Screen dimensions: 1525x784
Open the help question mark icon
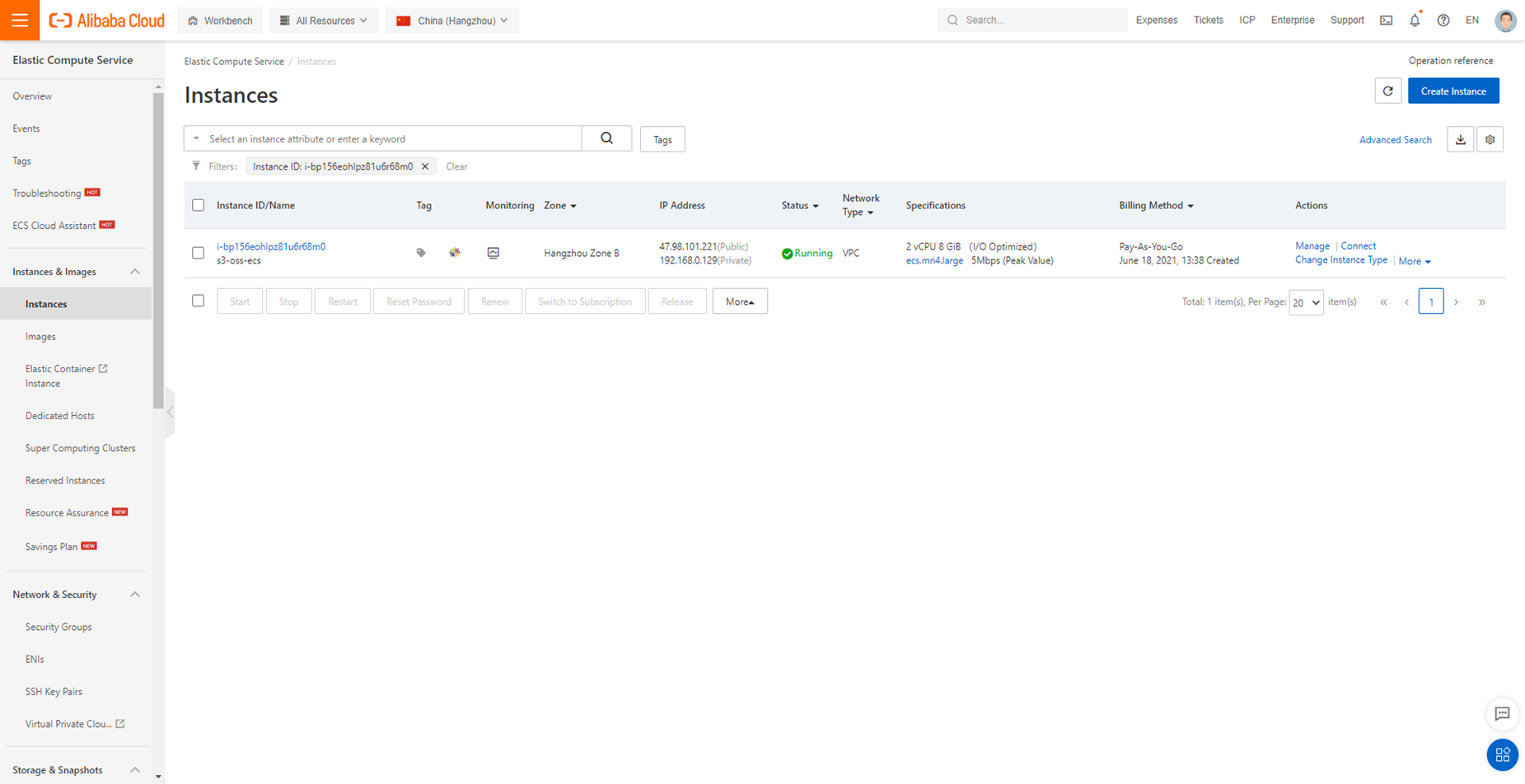tap(1443, 21)
